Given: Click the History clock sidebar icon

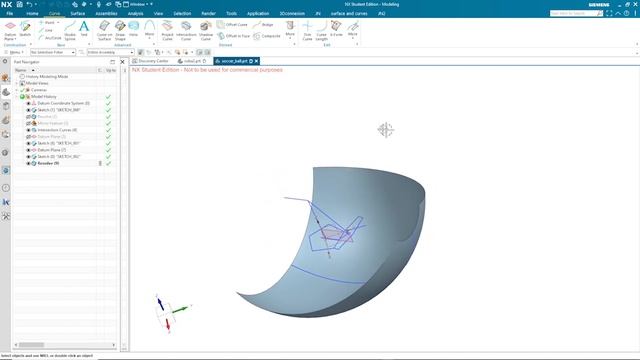Looking at the screenshot, I should click(6, 188).
